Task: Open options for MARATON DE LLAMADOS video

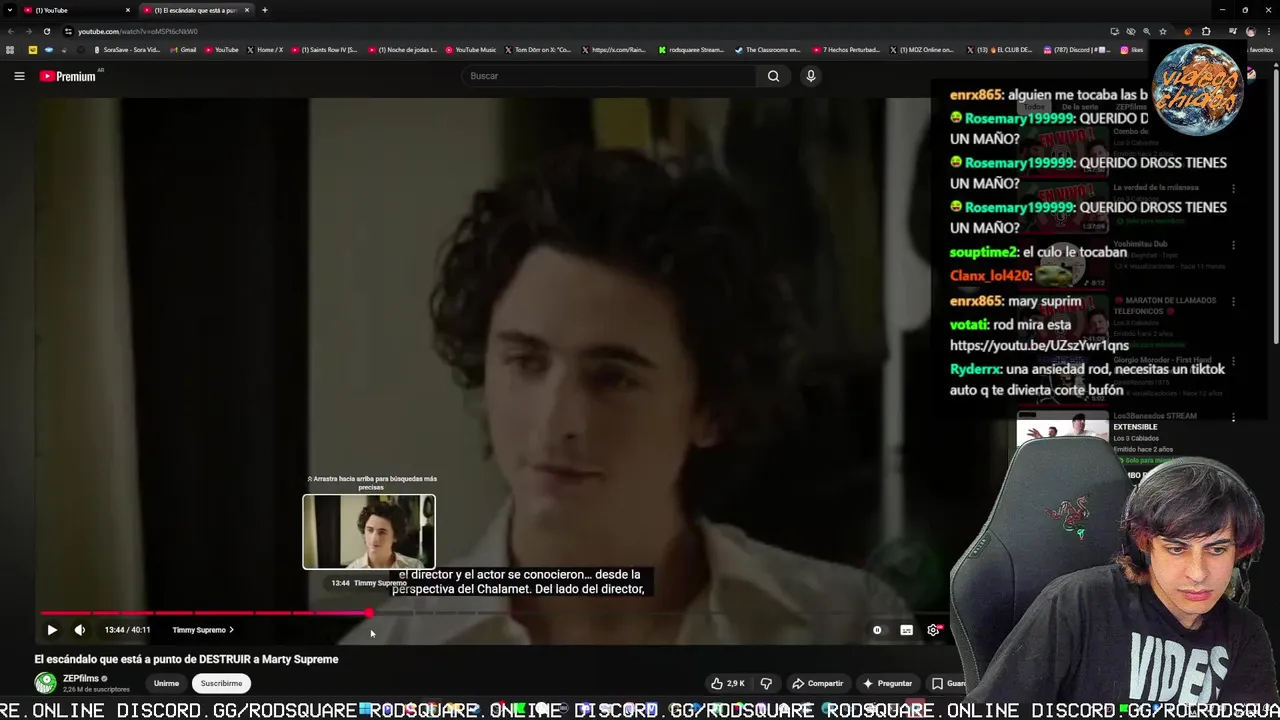Action: pyautogui.click(x=1233, y=302)
